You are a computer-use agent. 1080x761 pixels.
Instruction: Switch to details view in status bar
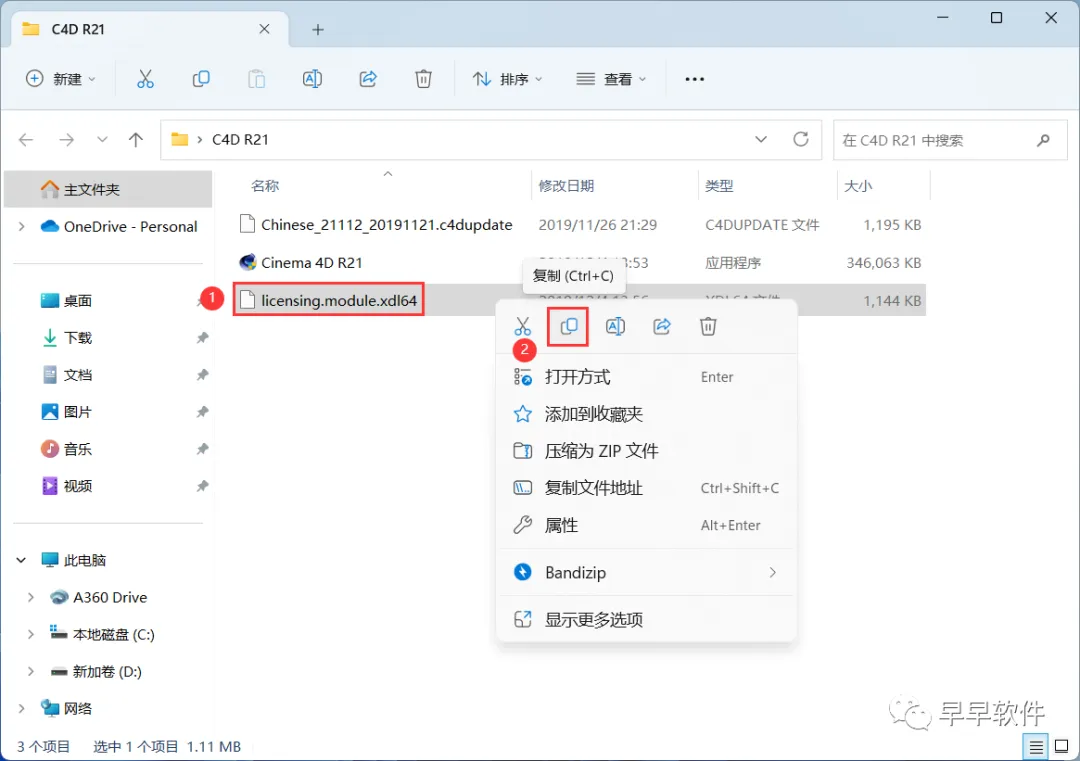pos(1036,747)
